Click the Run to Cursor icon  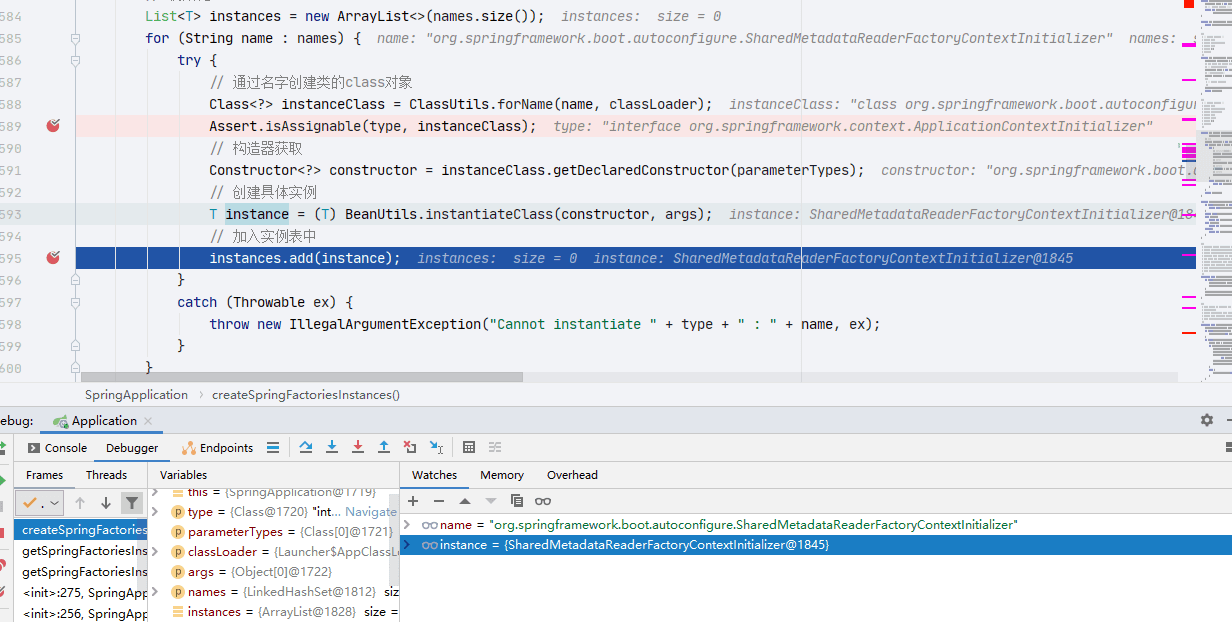point(436,448)
